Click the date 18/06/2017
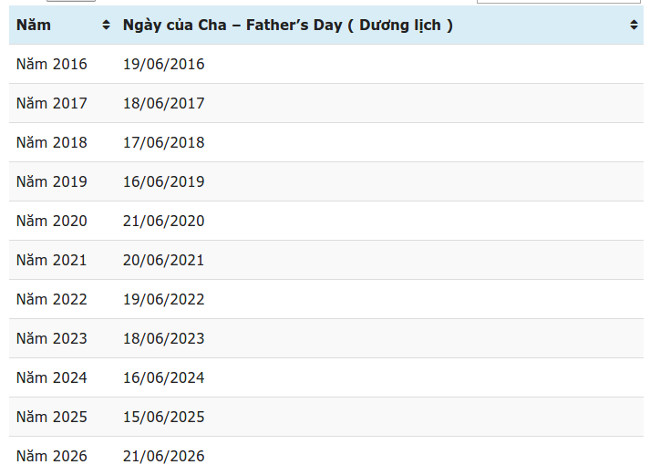This screenshot has height=475, width=650. pyautogui.click(x=163, y=103)
